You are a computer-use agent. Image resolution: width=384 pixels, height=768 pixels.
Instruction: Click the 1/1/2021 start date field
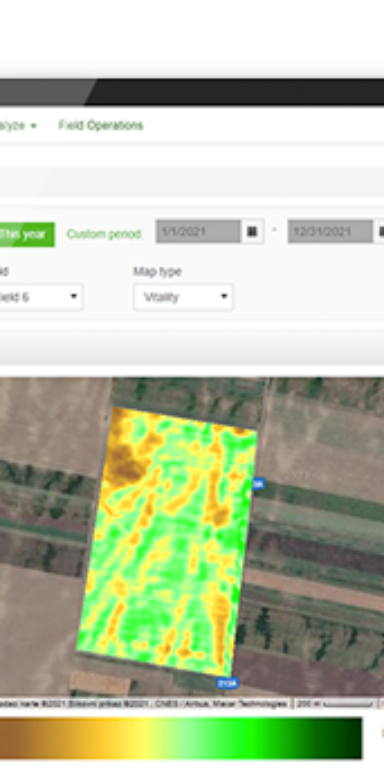point(198,231)
